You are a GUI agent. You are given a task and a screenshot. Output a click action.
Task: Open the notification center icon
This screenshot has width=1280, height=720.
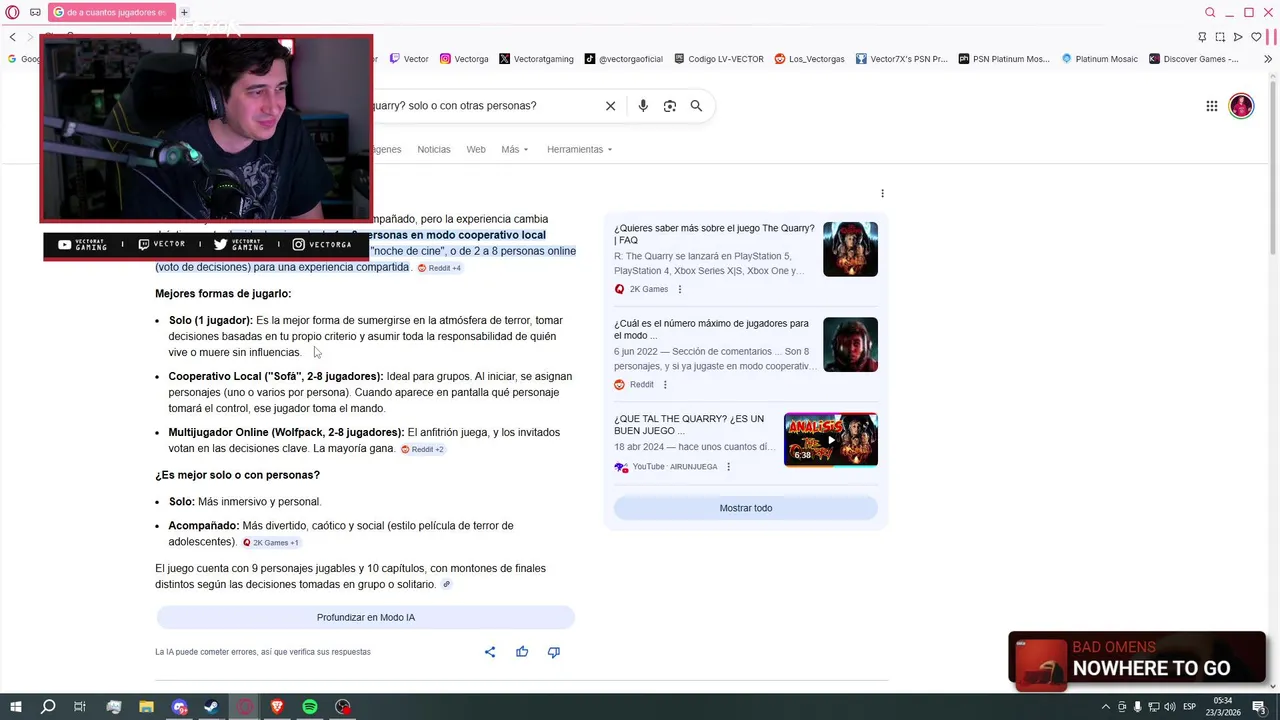(x=1259, y=707)
